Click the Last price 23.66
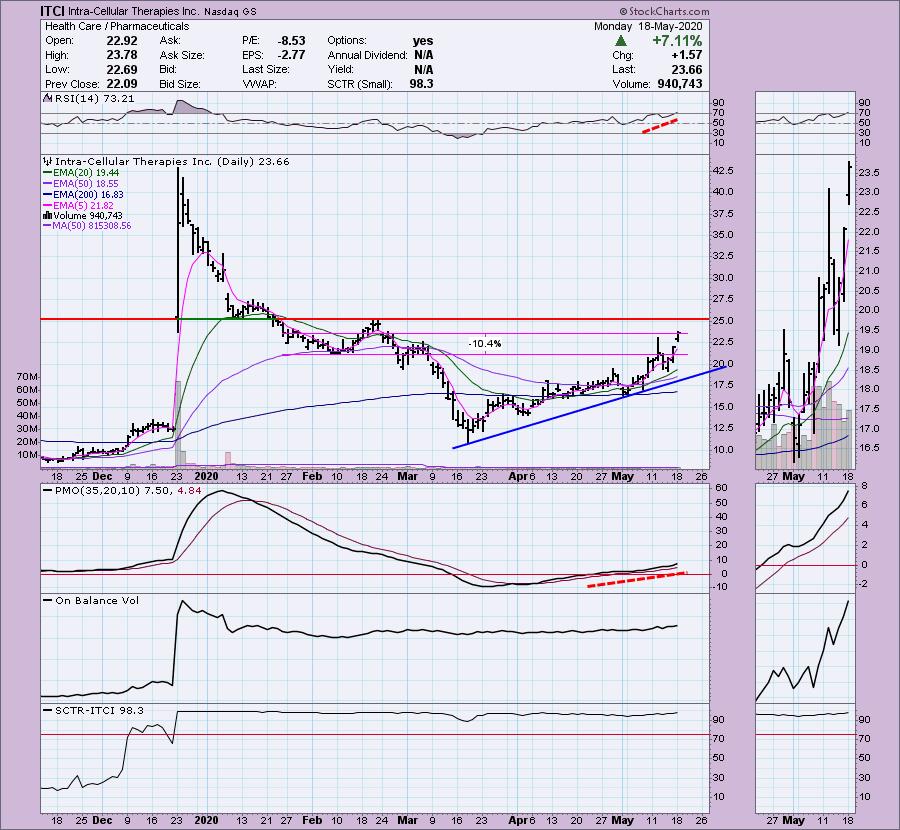This screenshot has height=830, width=900. coord(687,69)
